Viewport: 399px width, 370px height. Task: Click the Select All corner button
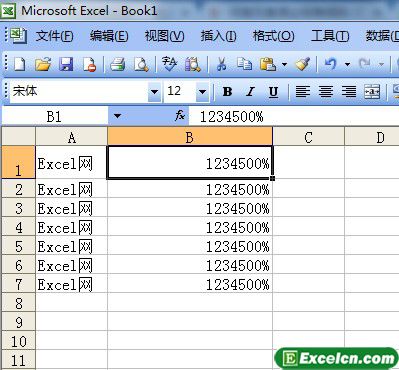tap(18, 137)
